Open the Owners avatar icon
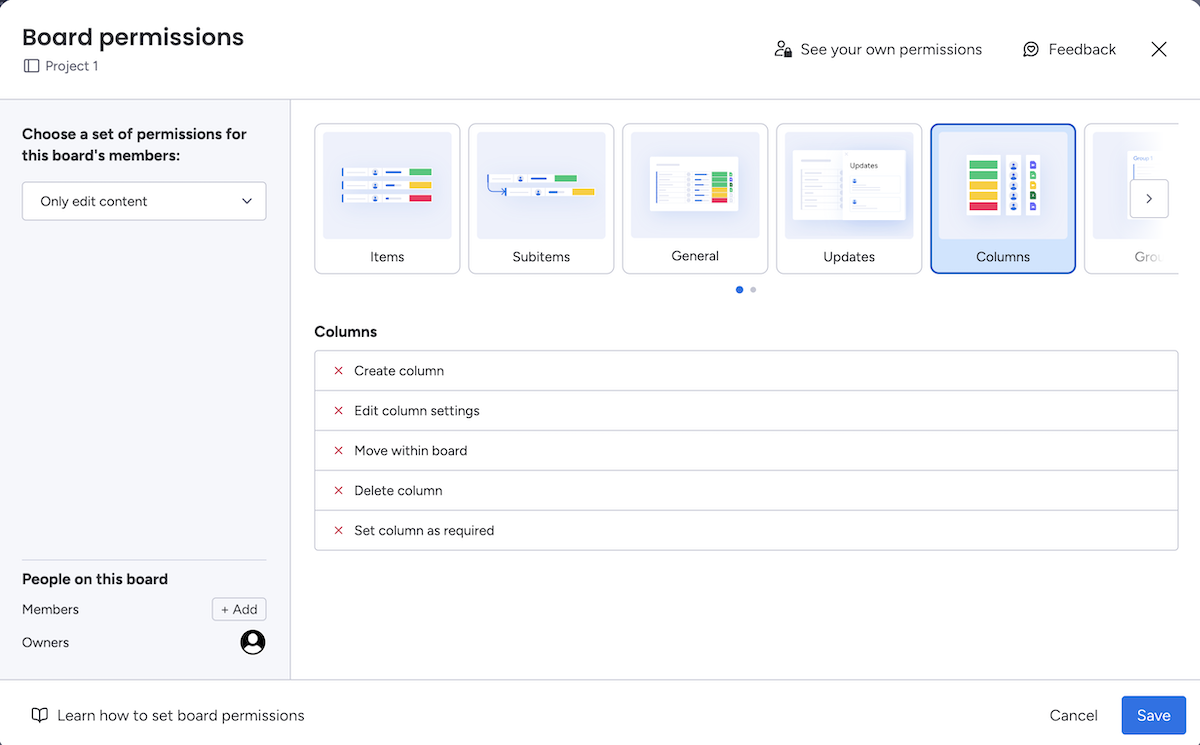 [x=252, y=642]
